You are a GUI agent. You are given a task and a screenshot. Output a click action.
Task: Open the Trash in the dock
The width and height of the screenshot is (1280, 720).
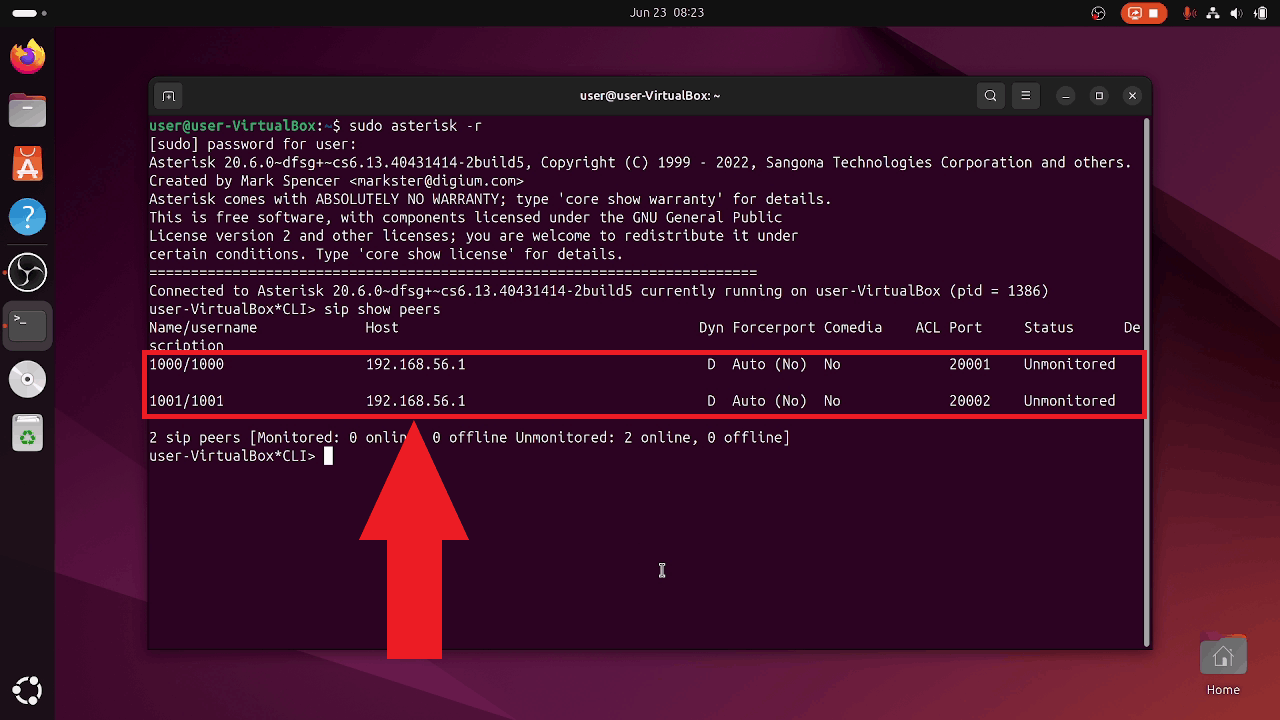27,433
